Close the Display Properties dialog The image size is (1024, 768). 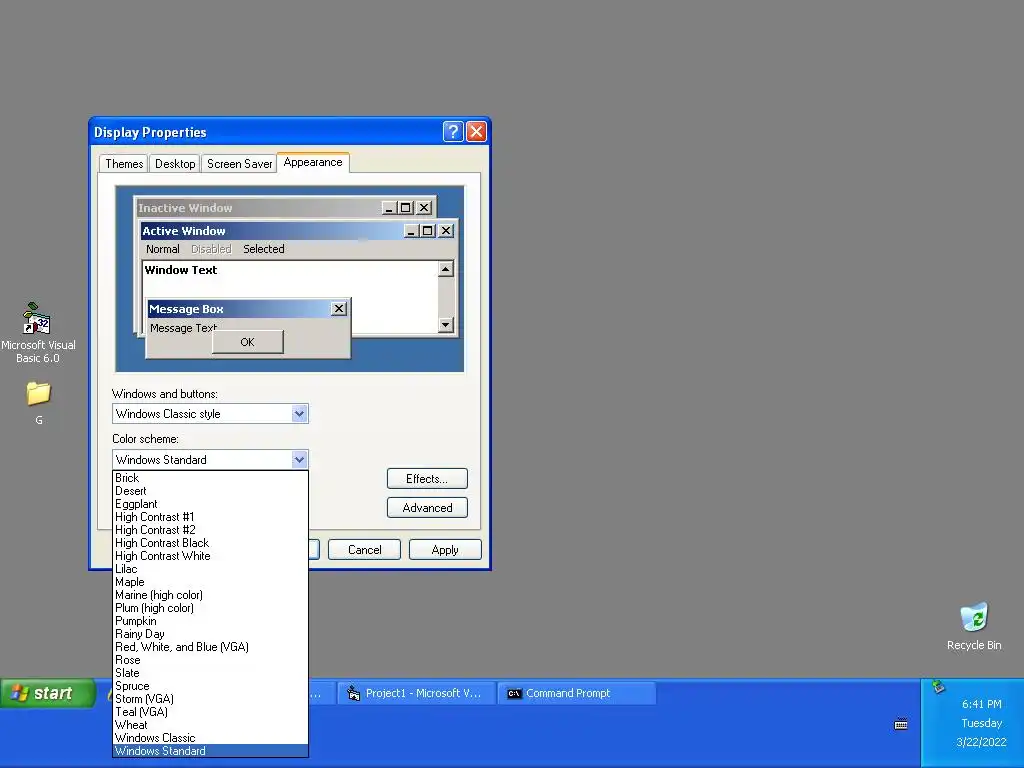(477, 131)
